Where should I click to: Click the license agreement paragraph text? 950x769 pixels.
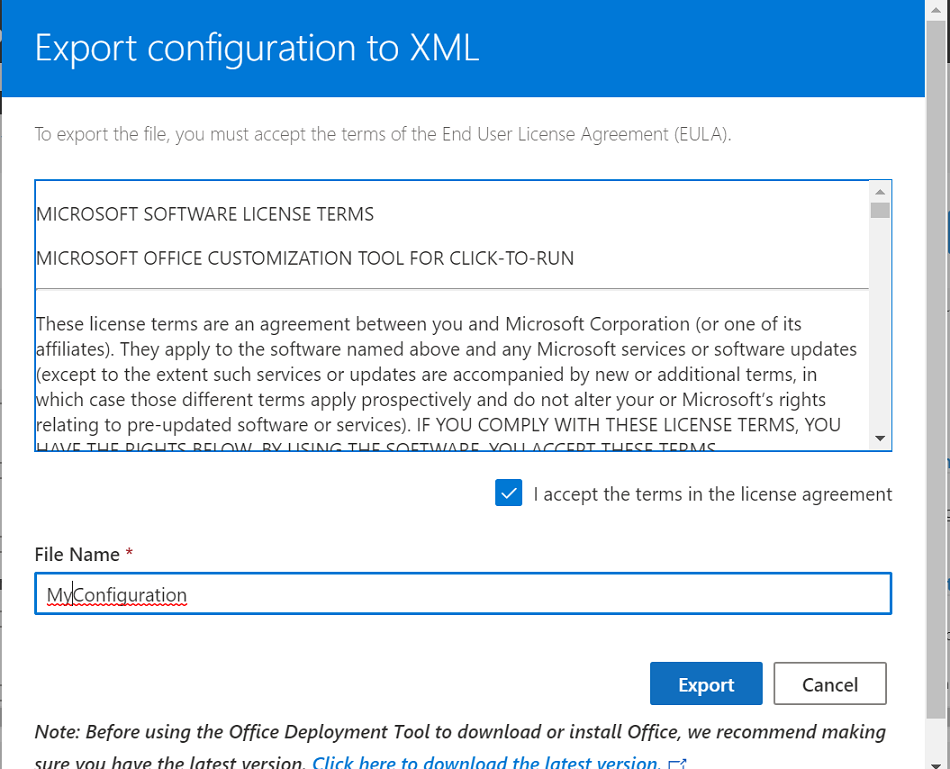[445, 375]
